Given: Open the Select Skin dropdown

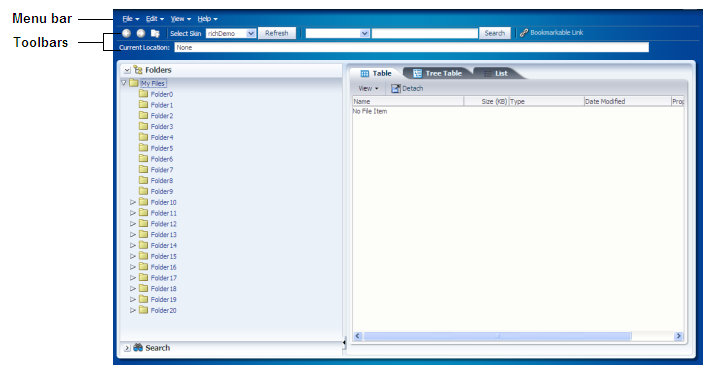Looking at the screenshot, I should pyautogui.click(x=231, y=34).
